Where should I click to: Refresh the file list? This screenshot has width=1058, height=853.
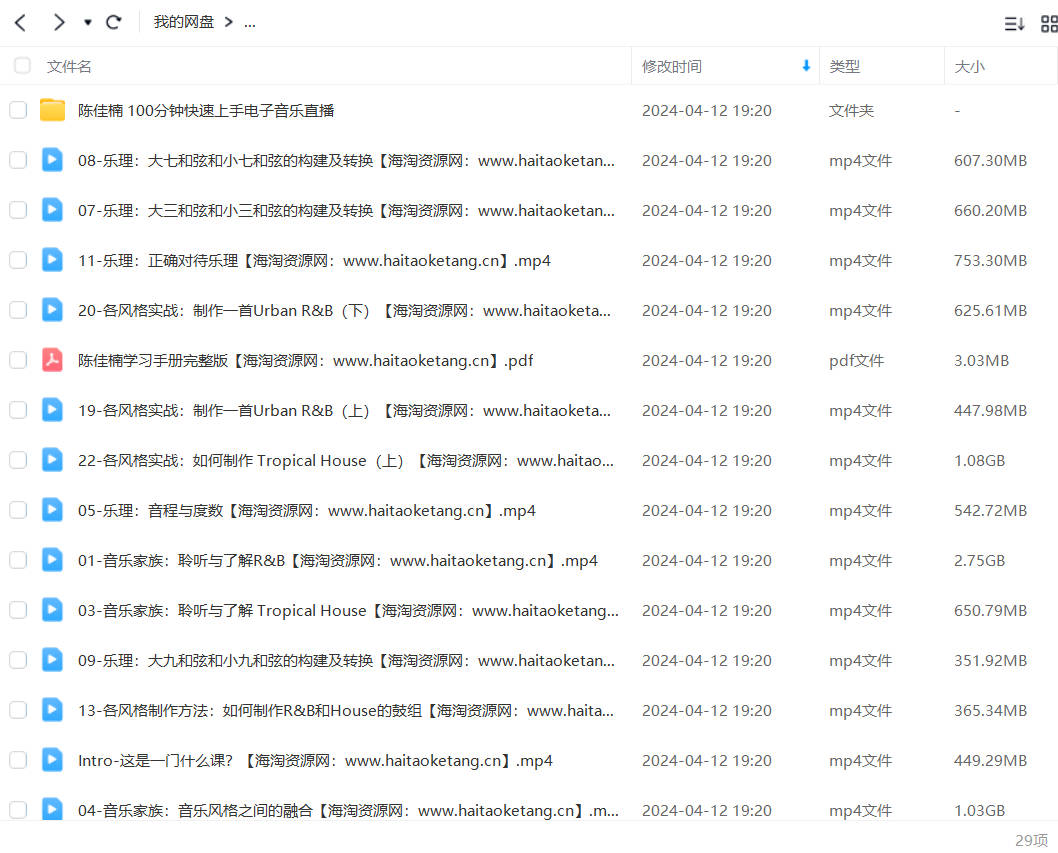click(x=113, y=23)
